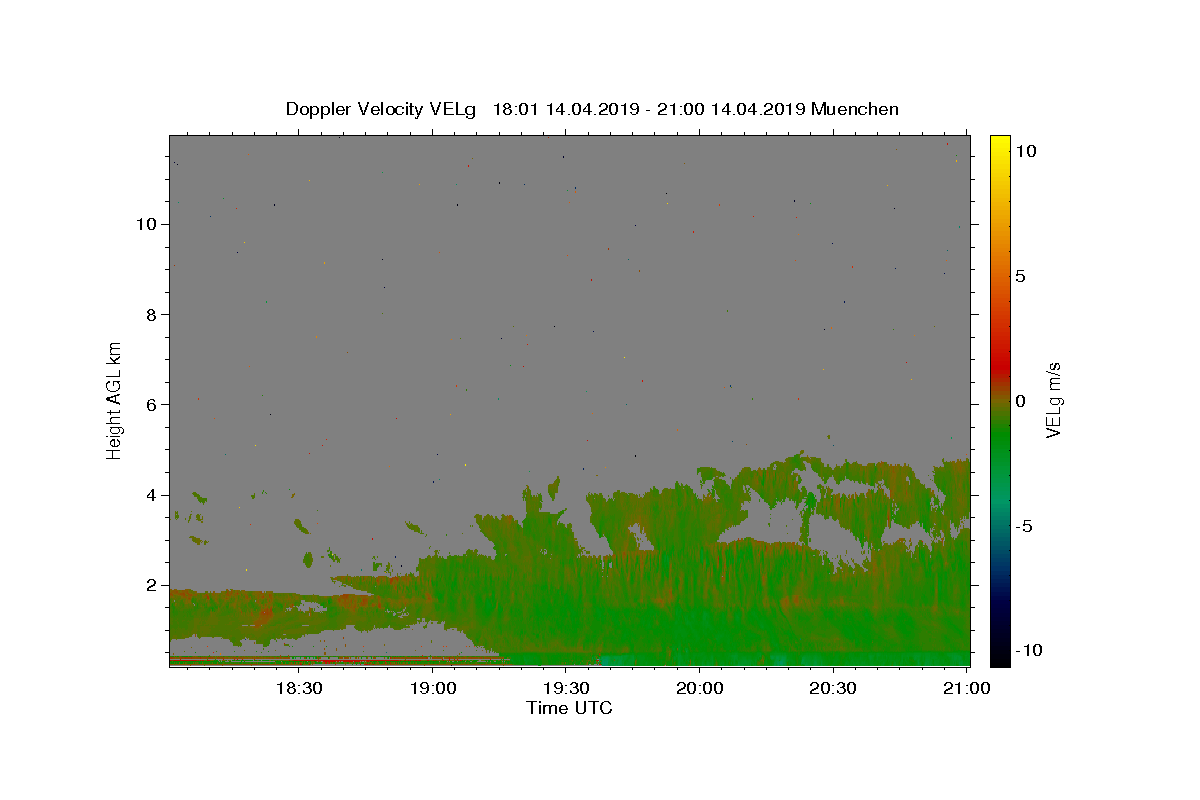Click the height tick label 10
The image size is (1200, 800).
147,224
